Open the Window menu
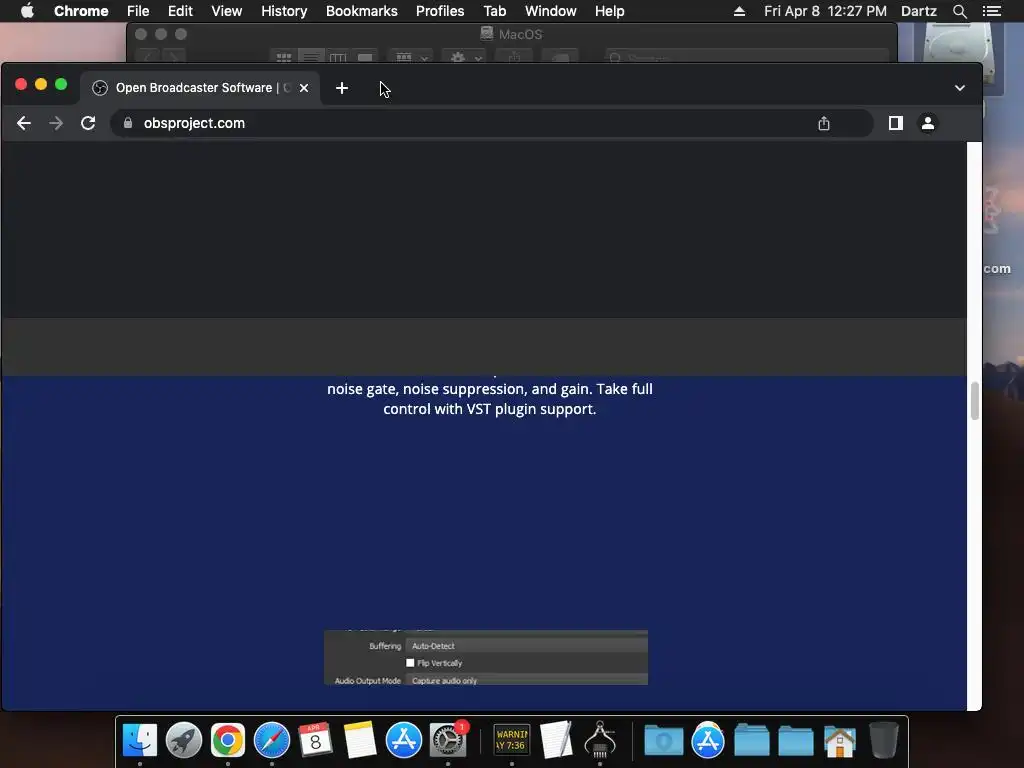This screenshot has height=768, width=1024. click(x=551, y=11)
